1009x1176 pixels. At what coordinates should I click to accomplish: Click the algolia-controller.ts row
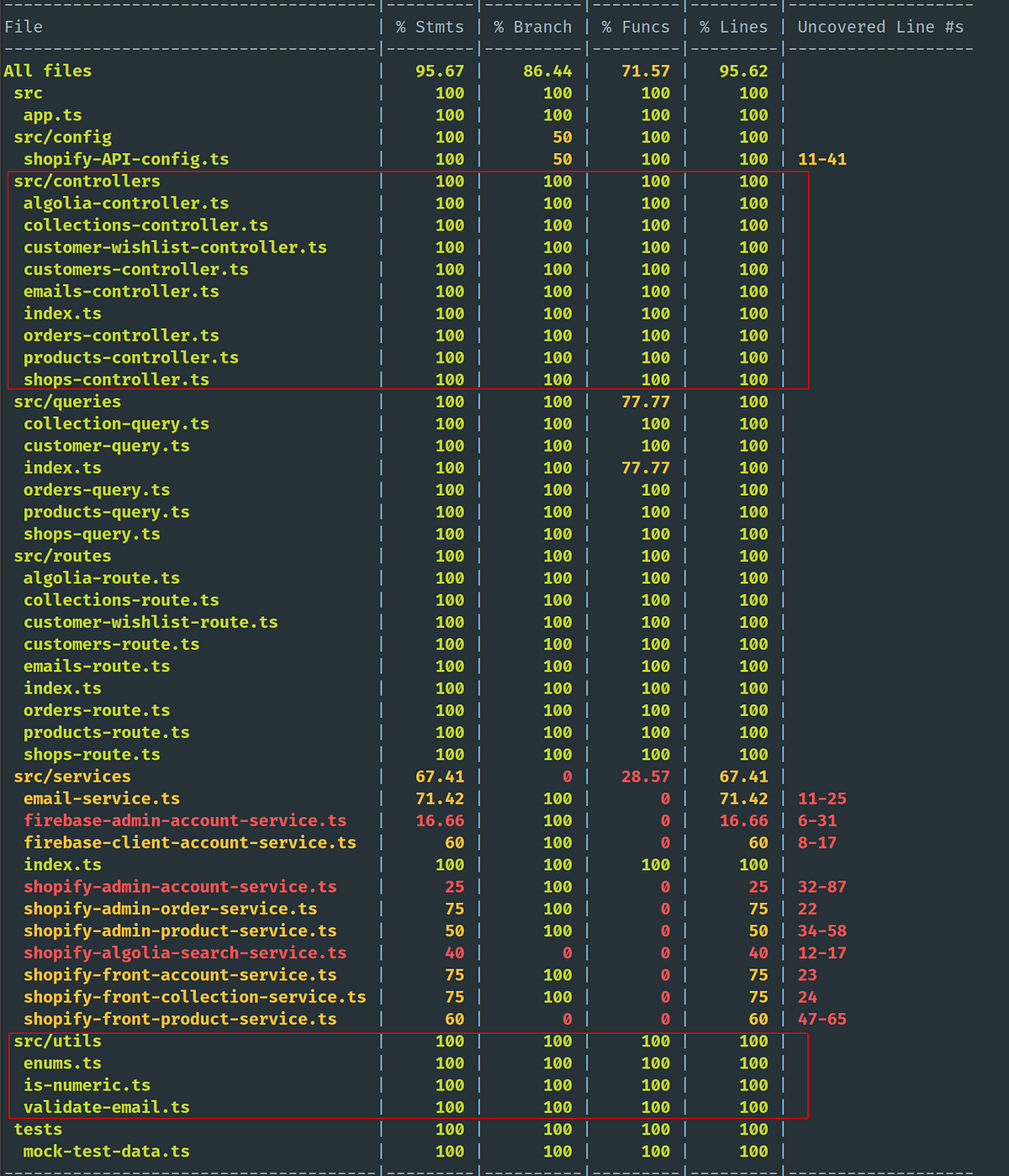pos(124,203)
